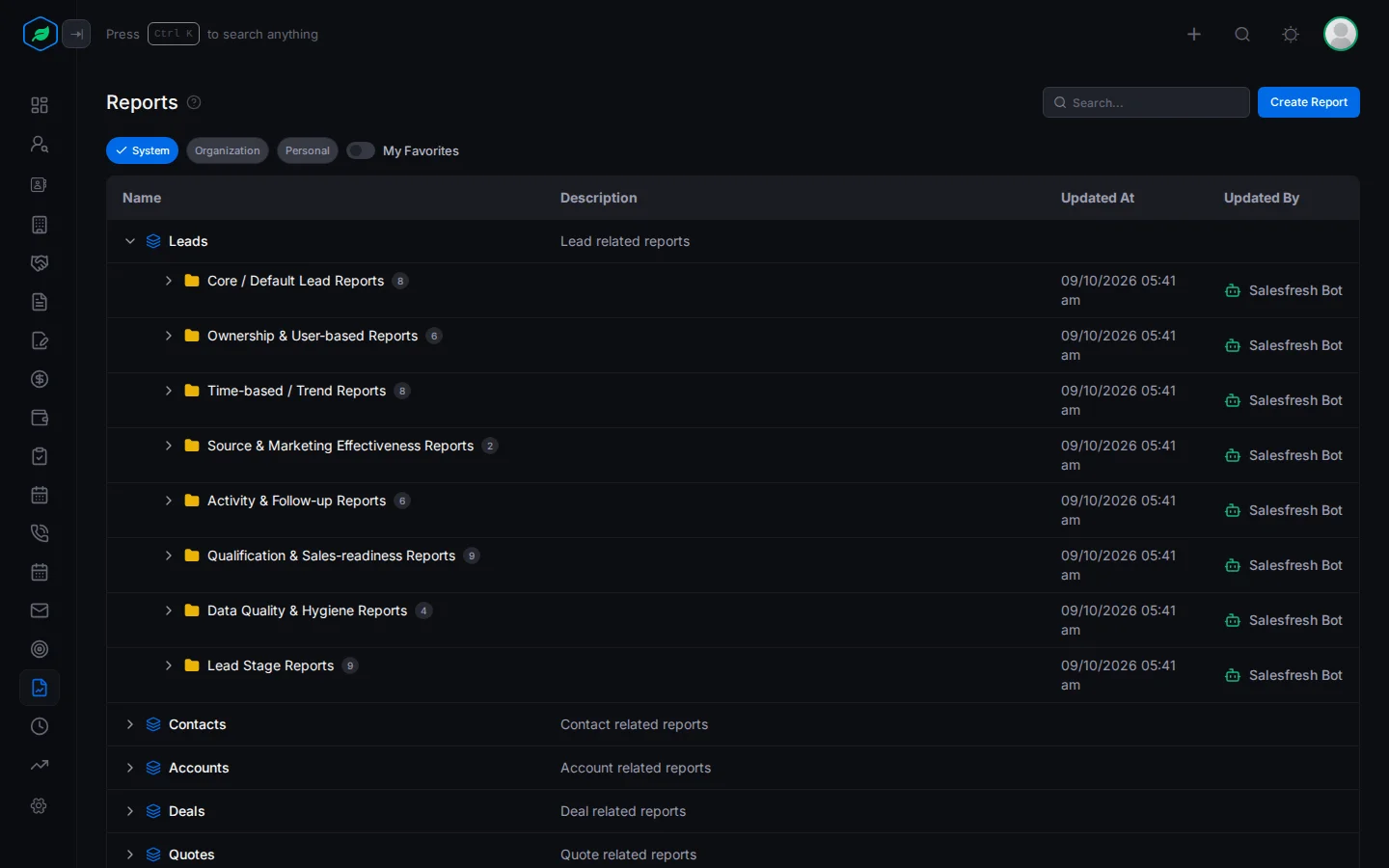The width and height of the screenshot is (1389, 868).
Task: Click the Updated At column header
Action: (x=1098, y=198)
